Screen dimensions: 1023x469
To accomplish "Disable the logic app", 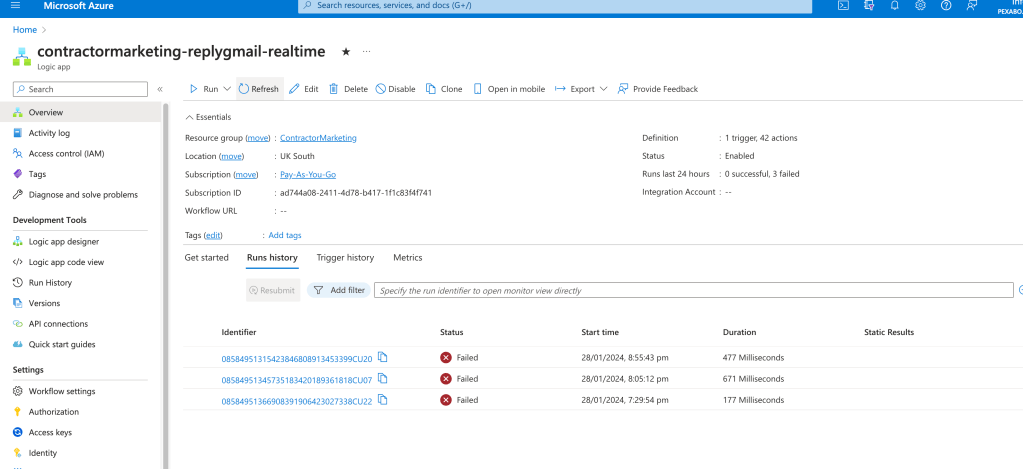I will 395,89.
